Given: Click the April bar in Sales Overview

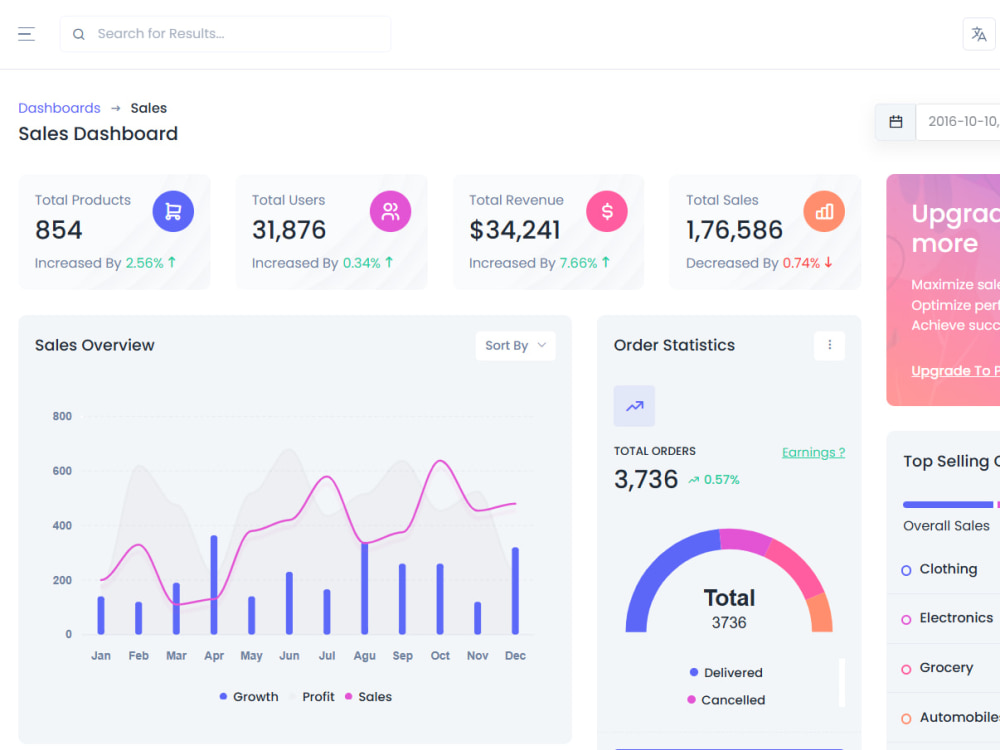Looking at the screenshot, I should [x=214, y=585].
